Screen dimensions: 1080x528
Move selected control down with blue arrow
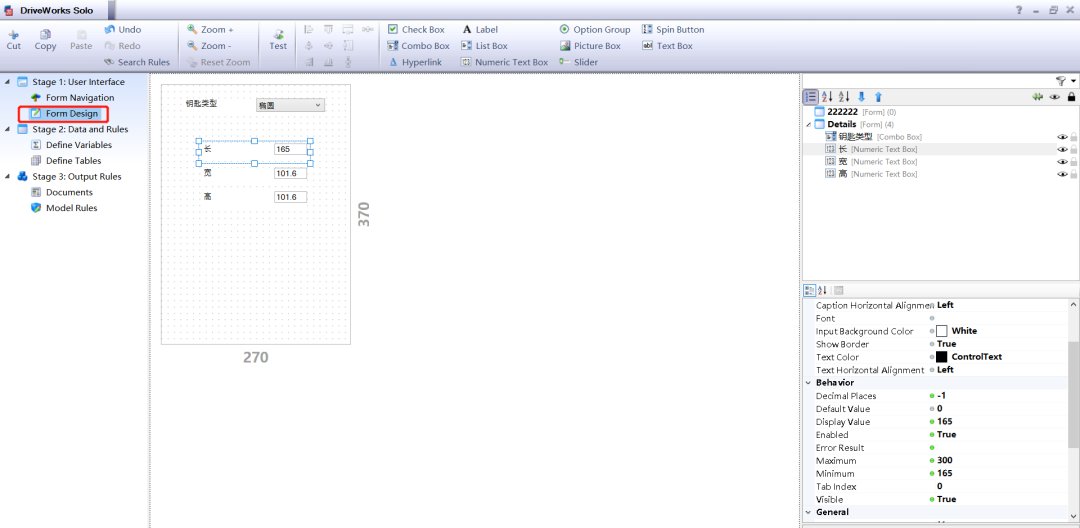point(861,97)
